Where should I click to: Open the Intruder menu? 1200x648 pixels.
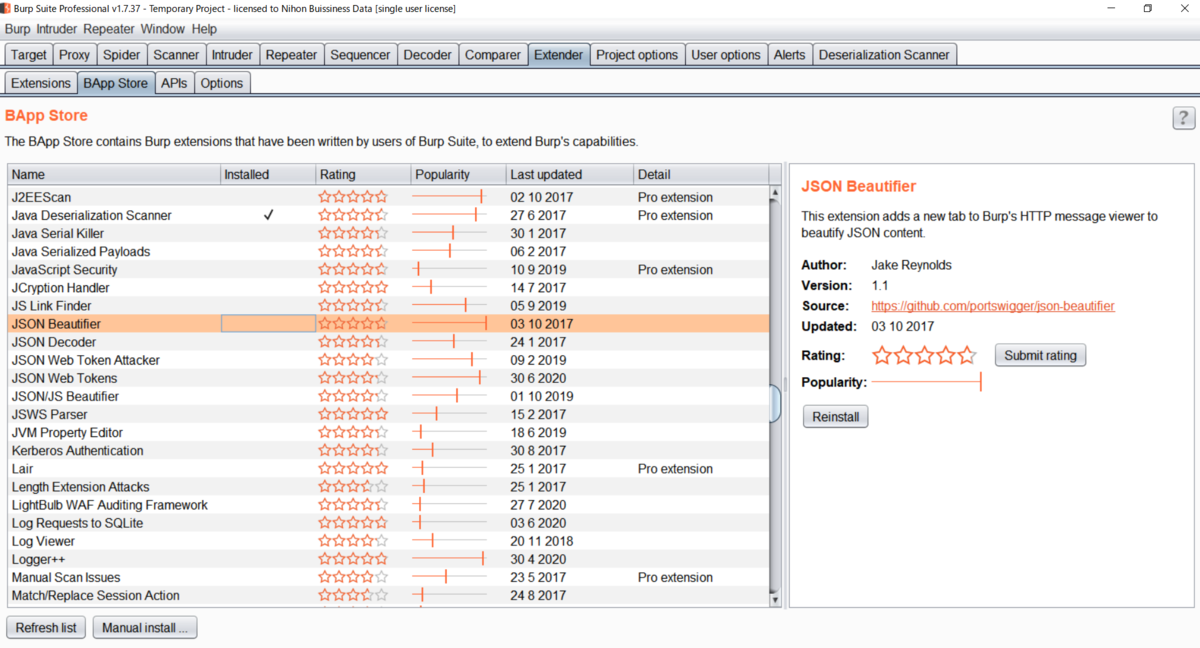pos(57,29)
